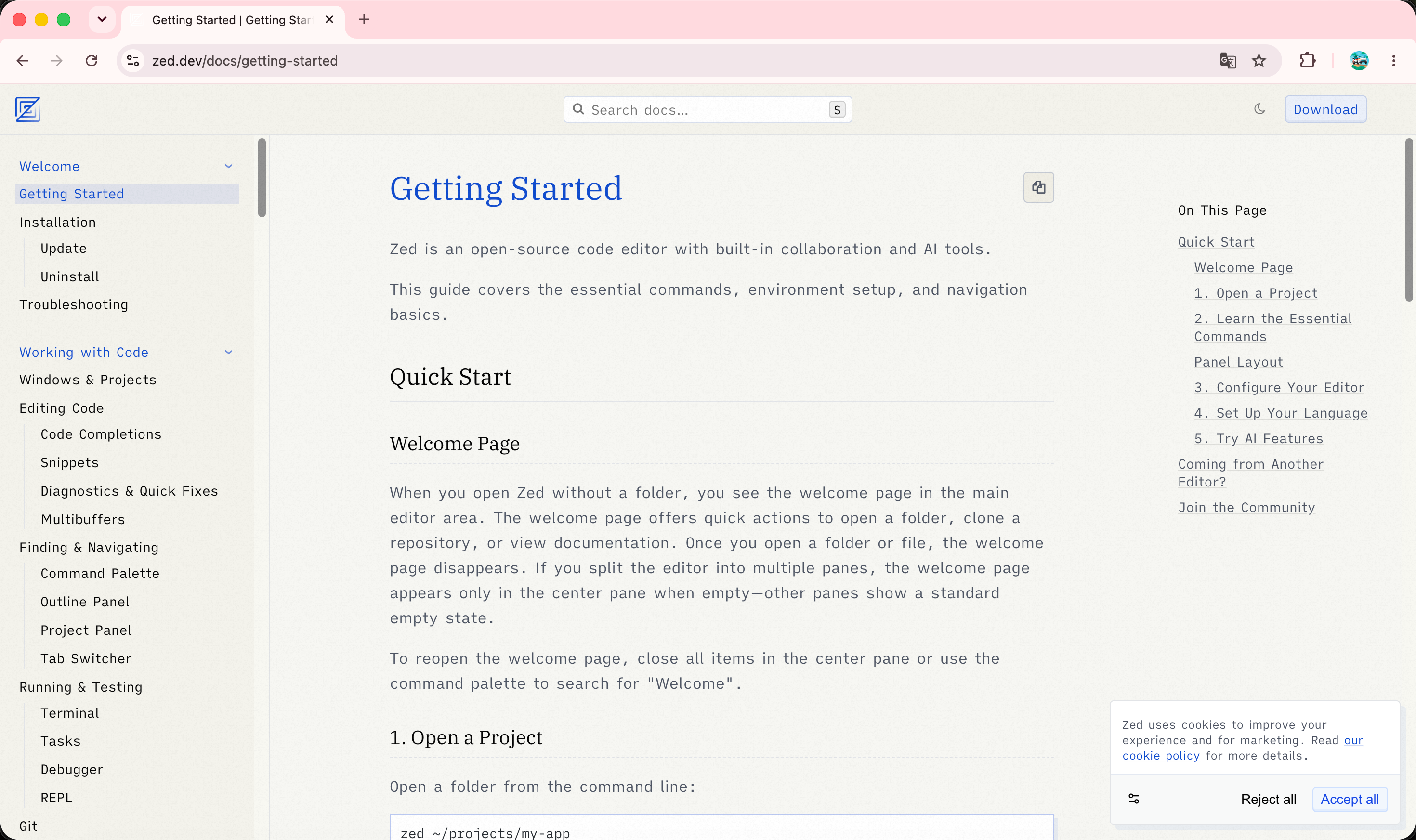Jump to 1. Open a Project section
The width and height of the screenshot is (1416, 840).
[x=1256, y=293]
